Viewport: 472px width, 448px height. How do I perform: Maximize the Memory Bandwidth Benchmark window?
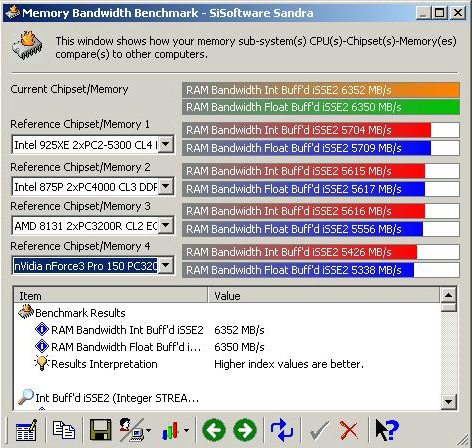coord(440,13)
